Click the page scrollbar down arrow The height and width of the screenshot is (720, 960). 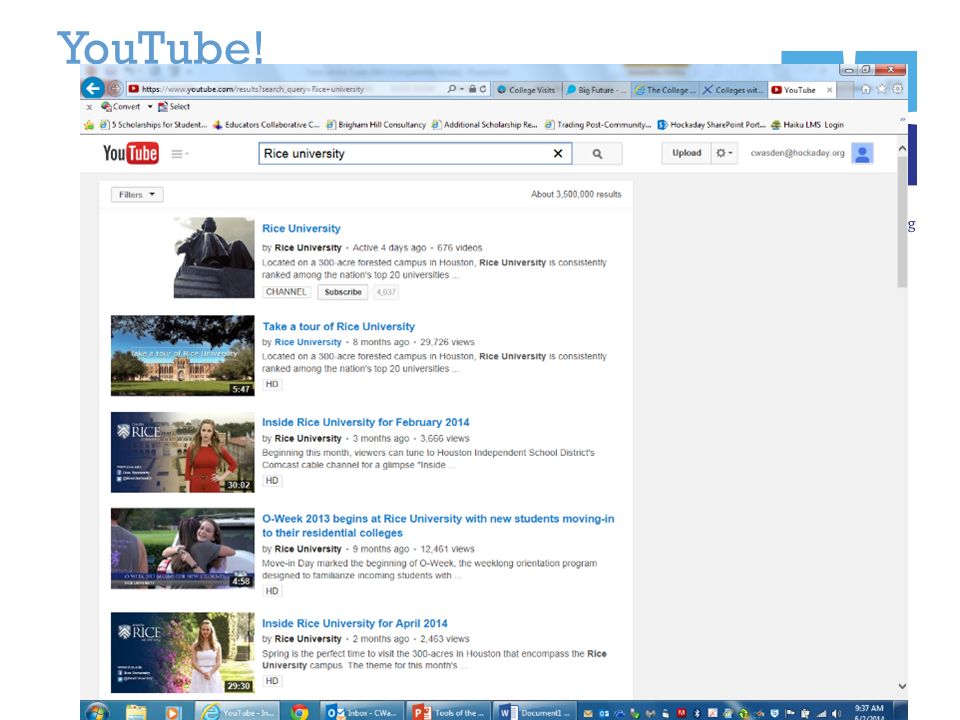pos(902,686)
